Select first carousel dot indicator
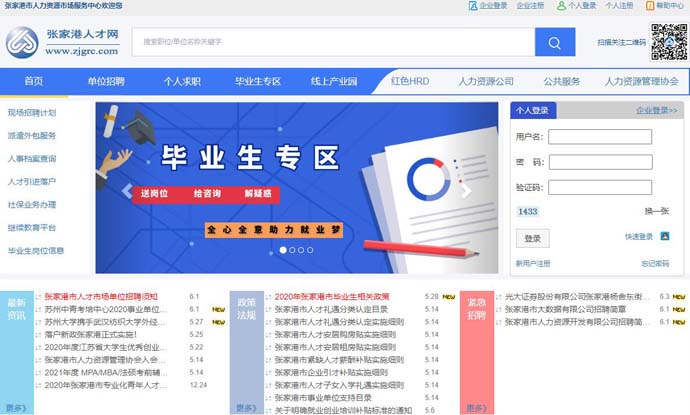The height and width of the screenshot is (415, 690). (x=283, y=250)
